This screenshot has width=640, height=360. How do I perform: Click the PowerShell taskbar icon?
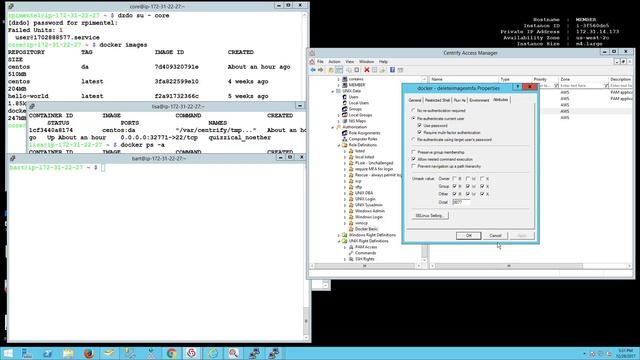(x=47, y=353)
